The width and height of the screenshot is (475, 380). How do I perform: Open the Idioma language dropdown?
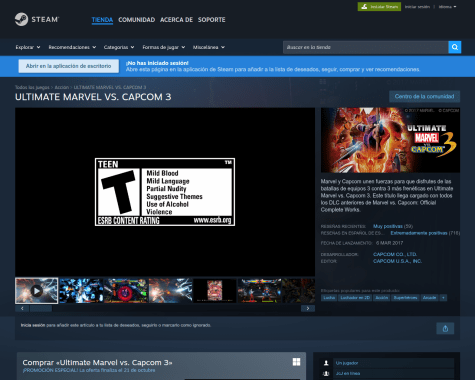pos(447,7)
